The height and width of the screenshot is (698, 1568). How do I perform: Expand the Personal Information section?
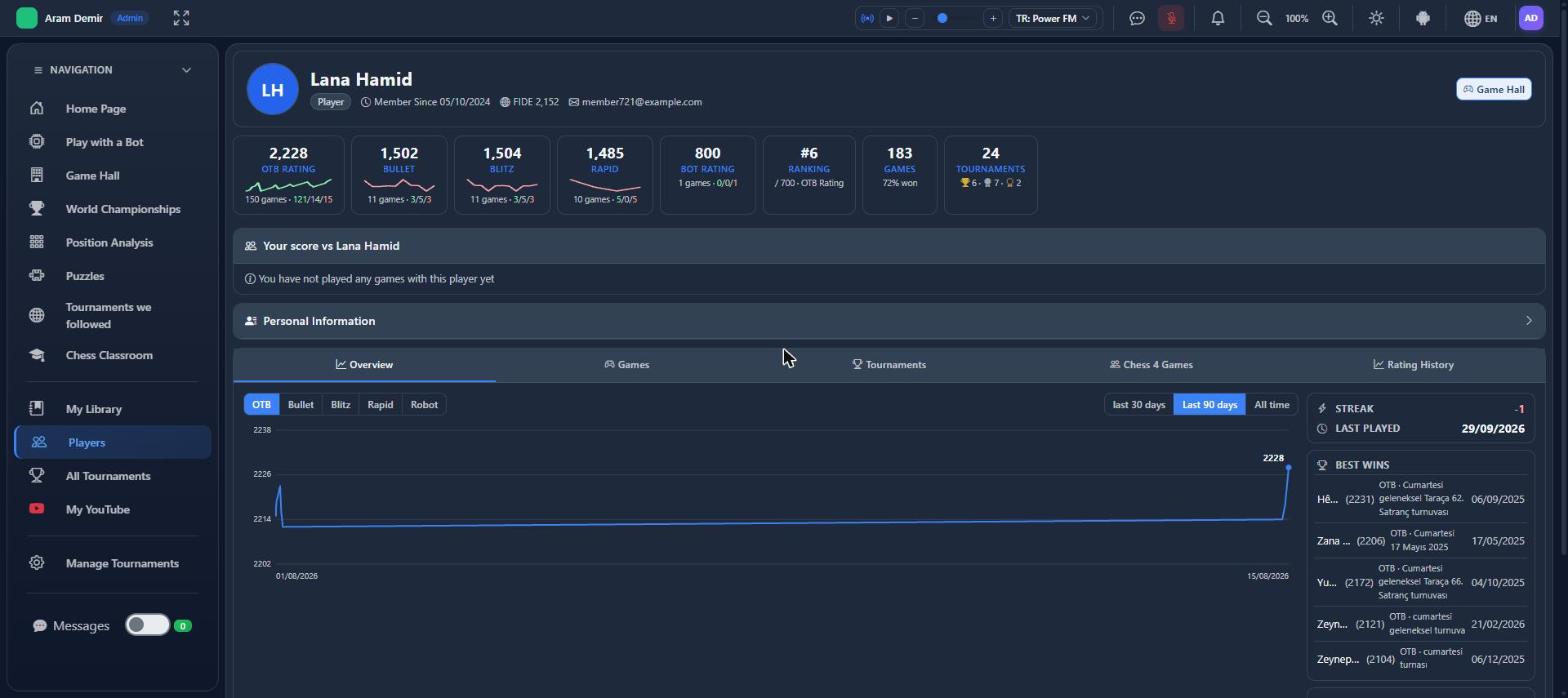click(889, 321)
